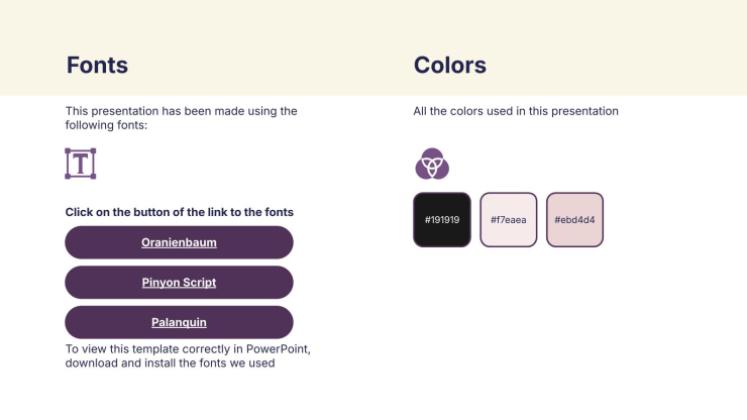Click the "Colors" heading

[x=450, y=65]
